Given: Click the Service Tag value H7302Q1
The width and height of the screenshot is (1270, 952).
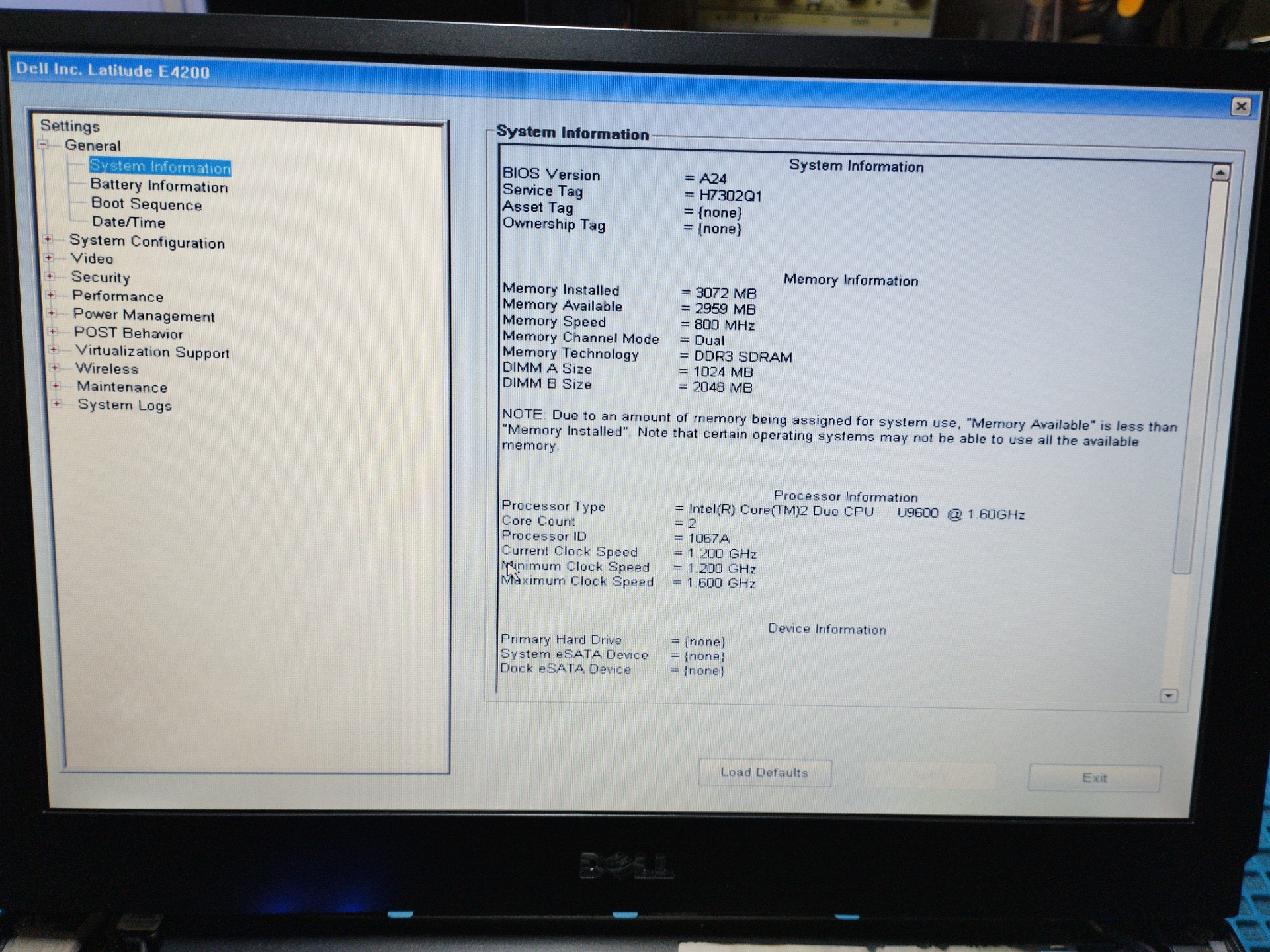Looking at the screenshot, I should (730, 196).
